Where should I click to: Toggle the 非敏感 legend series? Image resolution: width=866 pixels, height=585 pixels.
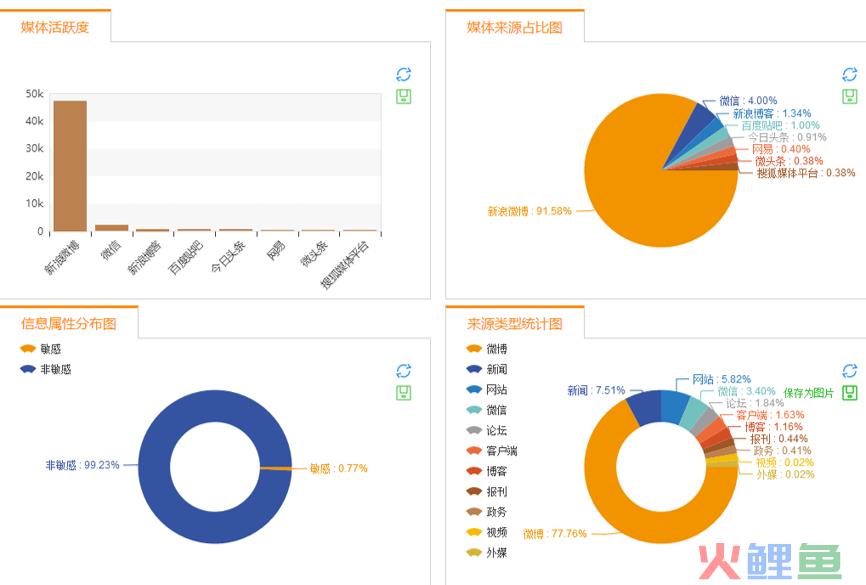[45, 369]
